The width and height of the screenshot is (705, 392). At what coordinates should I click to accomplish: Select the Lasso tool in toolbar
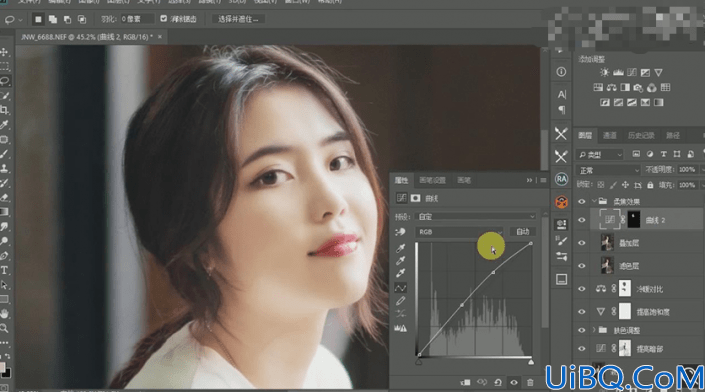(5, 81)
